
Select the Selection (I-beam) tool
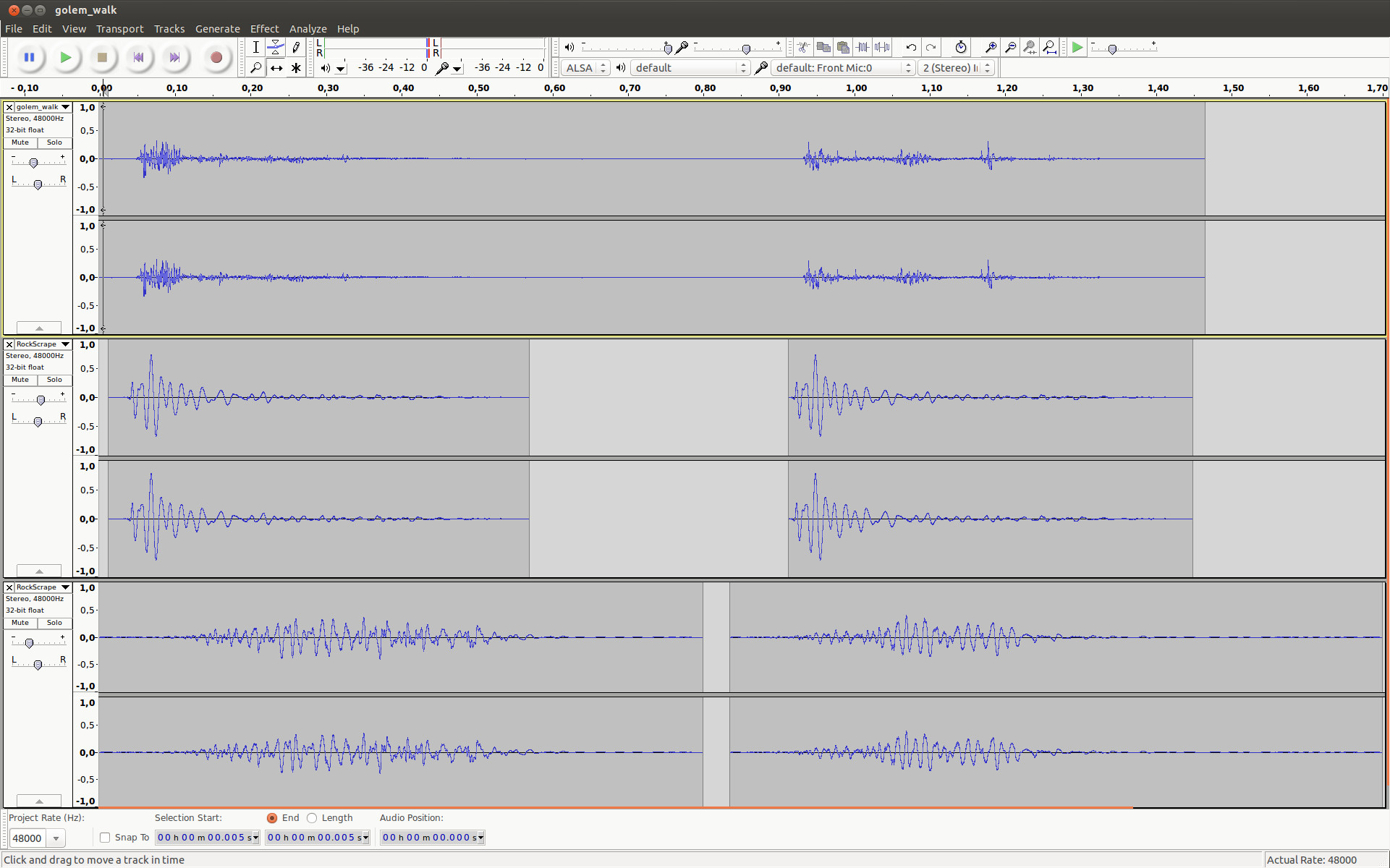click(255, 48)
